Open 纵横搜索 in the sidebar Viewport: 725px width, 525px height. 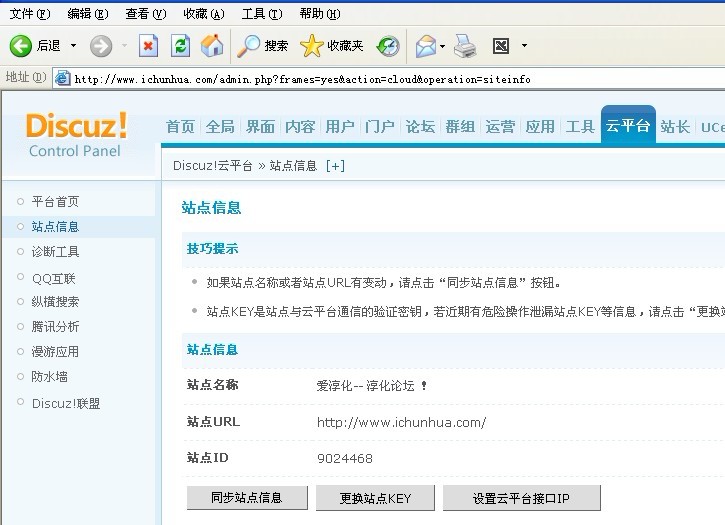pos(55,301)
